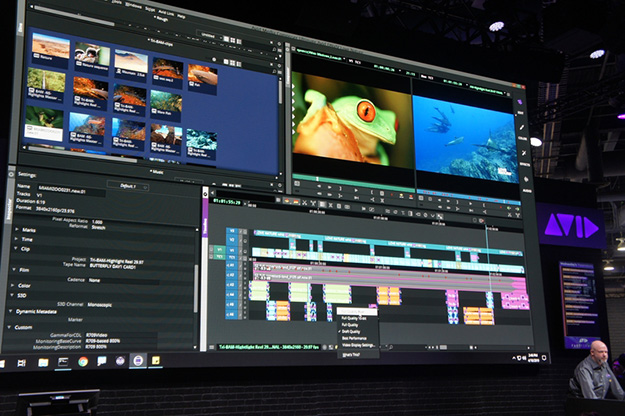Enable the TC1 timecode track selector
This screenshot has height=416, width=625.
(233, 256)
